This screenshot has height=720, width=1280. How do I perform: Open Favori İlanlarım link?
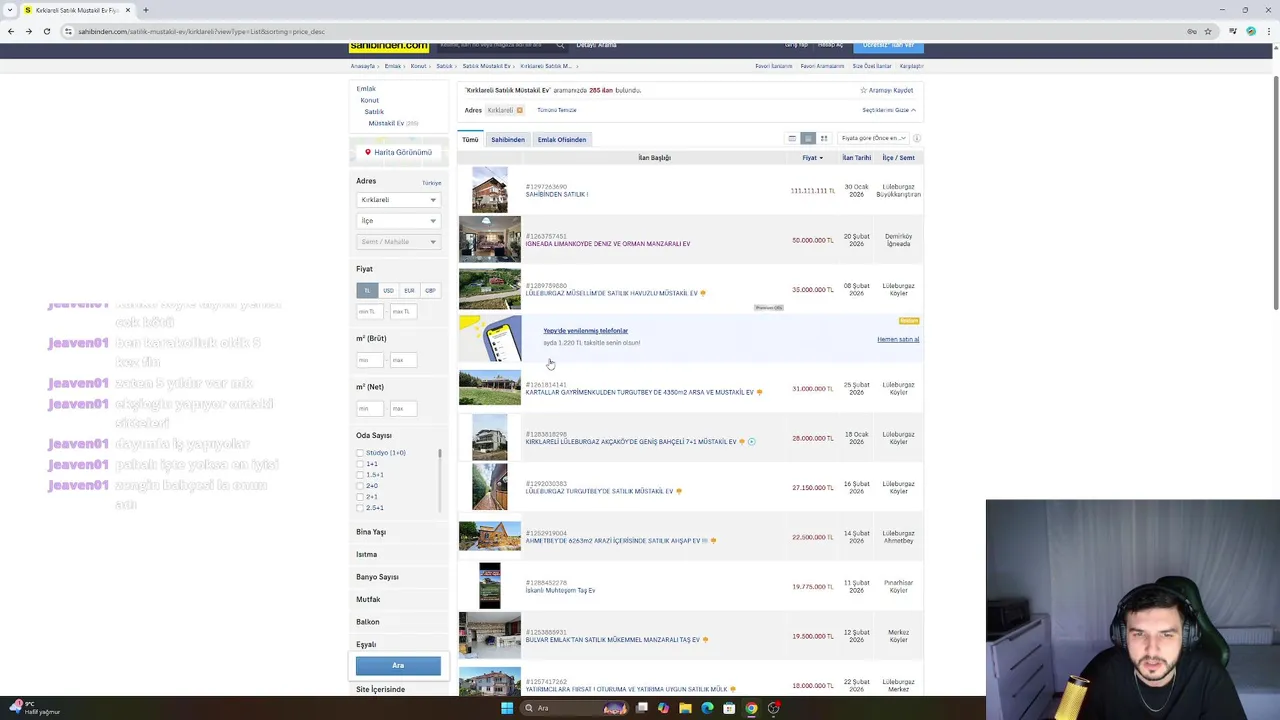774,66
